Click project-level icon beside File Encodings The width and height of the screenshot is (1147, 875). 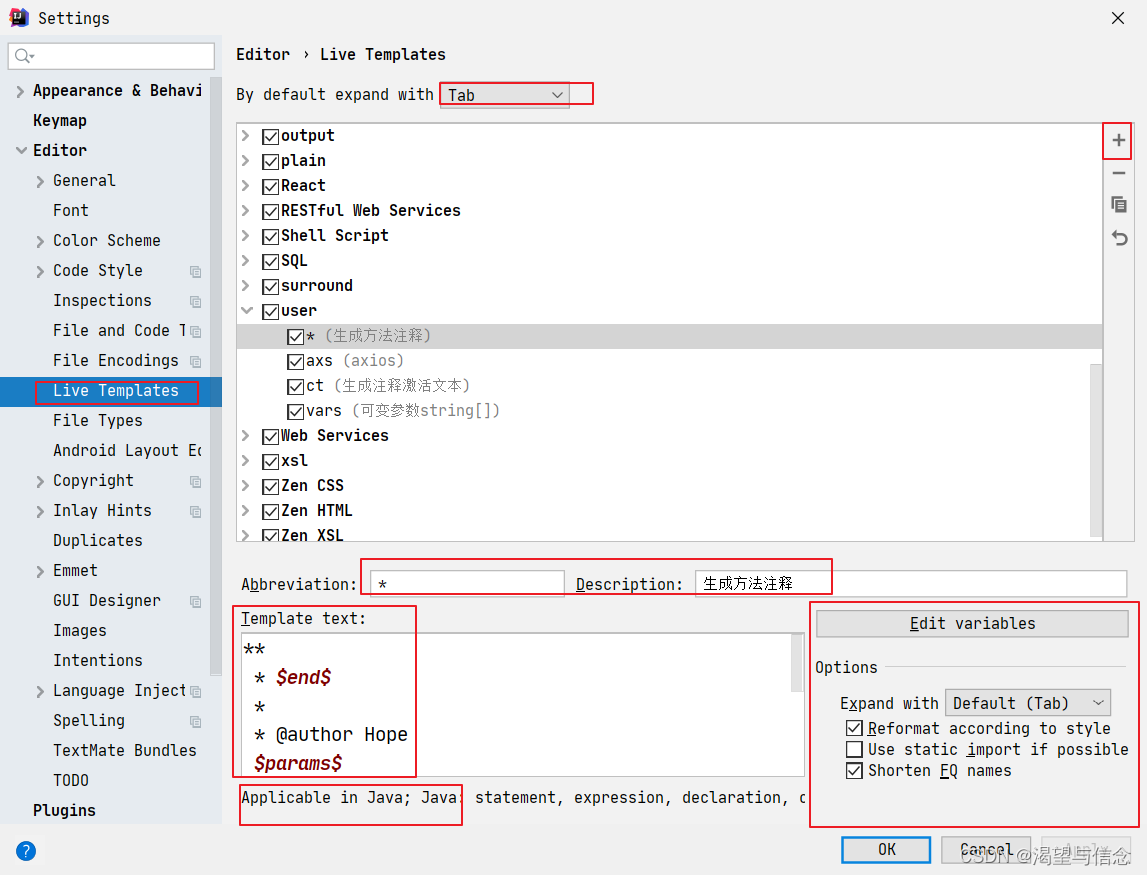point(195,361)
